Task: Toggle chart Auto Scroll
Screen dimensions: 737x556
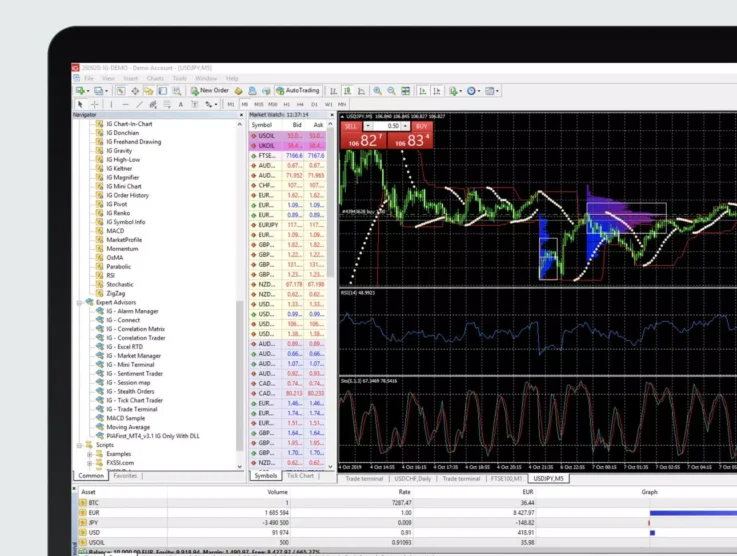Action: tap(423, 91)
